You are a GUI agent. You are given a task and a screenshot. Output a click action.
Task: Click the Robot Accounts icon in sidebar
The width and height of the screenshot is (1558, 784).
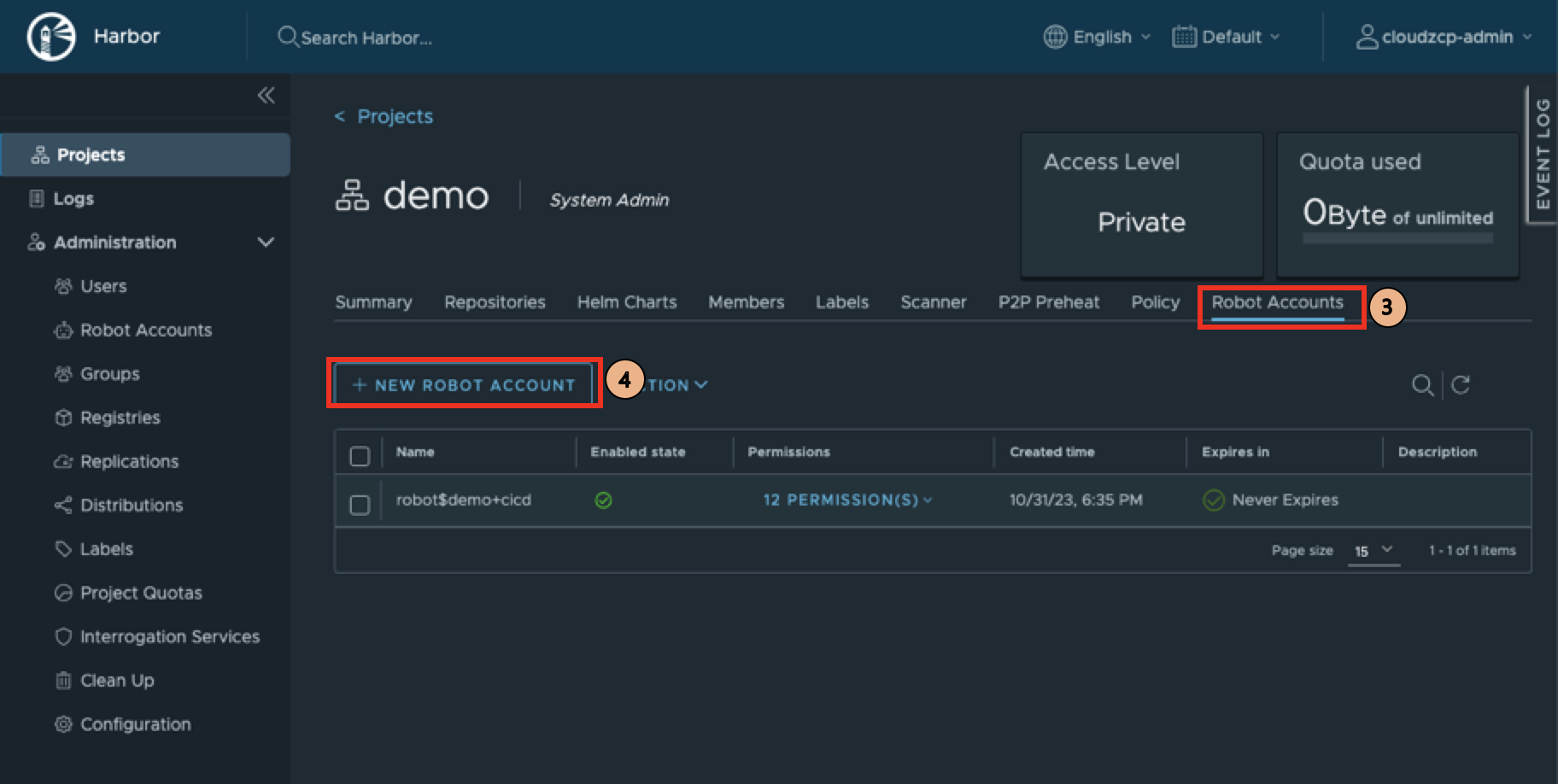[x=63, y=331]
